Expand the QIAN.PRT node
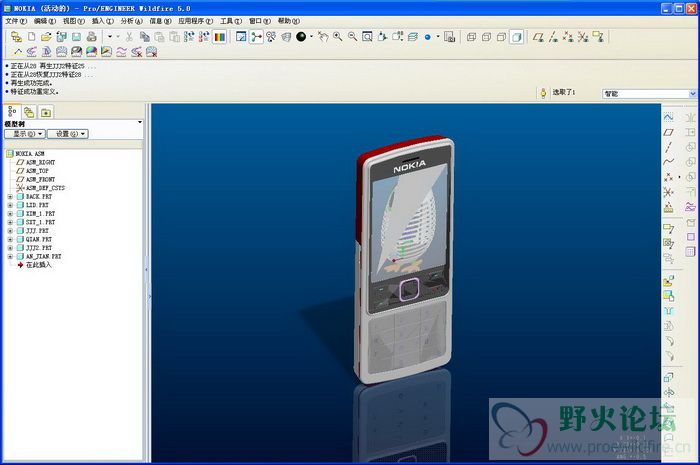This screenshot has width=700, height=465. [10, 239]
